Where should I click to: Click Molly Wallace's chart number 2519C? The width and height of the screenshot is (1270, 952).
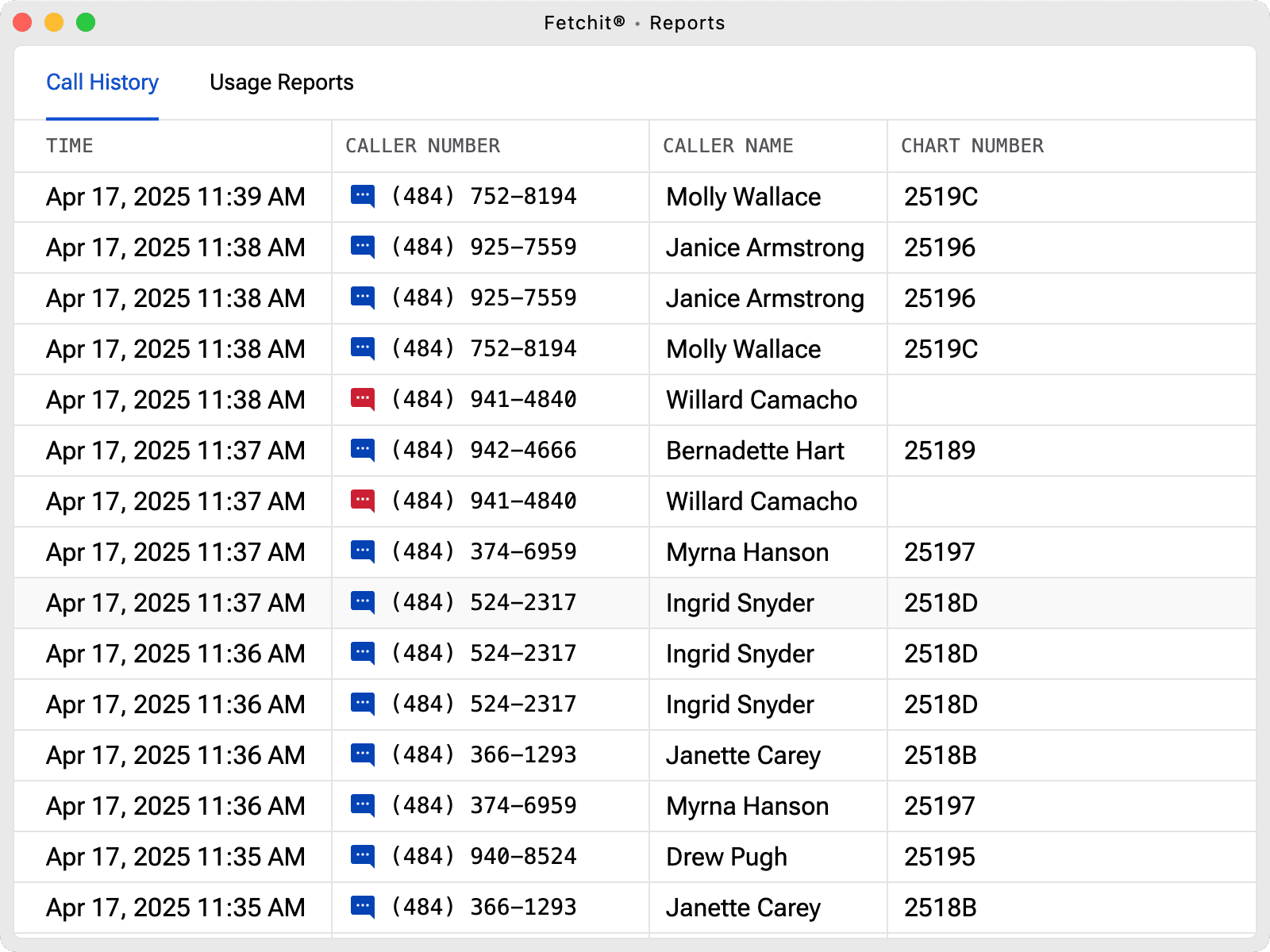[x=939, y=197]
